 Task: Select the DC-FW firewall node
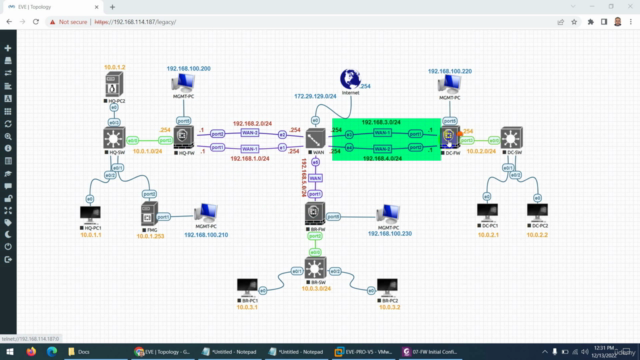(450, 138)
